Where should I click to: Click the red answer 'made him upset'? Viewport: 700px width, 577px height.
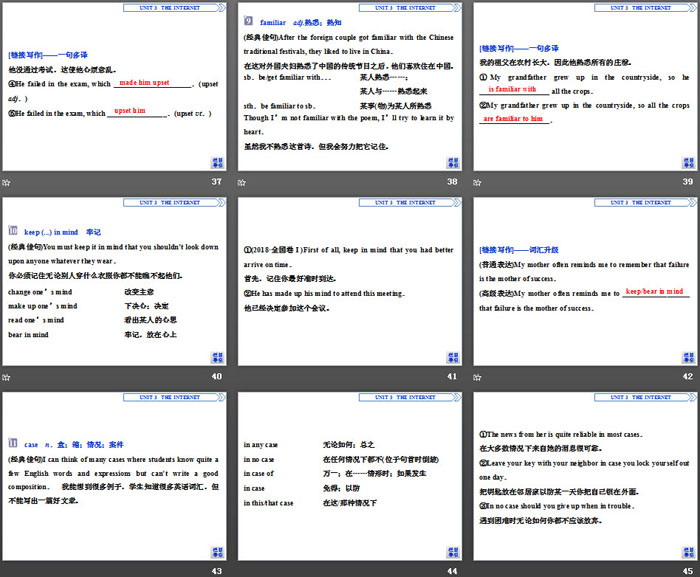coord(145,83)
